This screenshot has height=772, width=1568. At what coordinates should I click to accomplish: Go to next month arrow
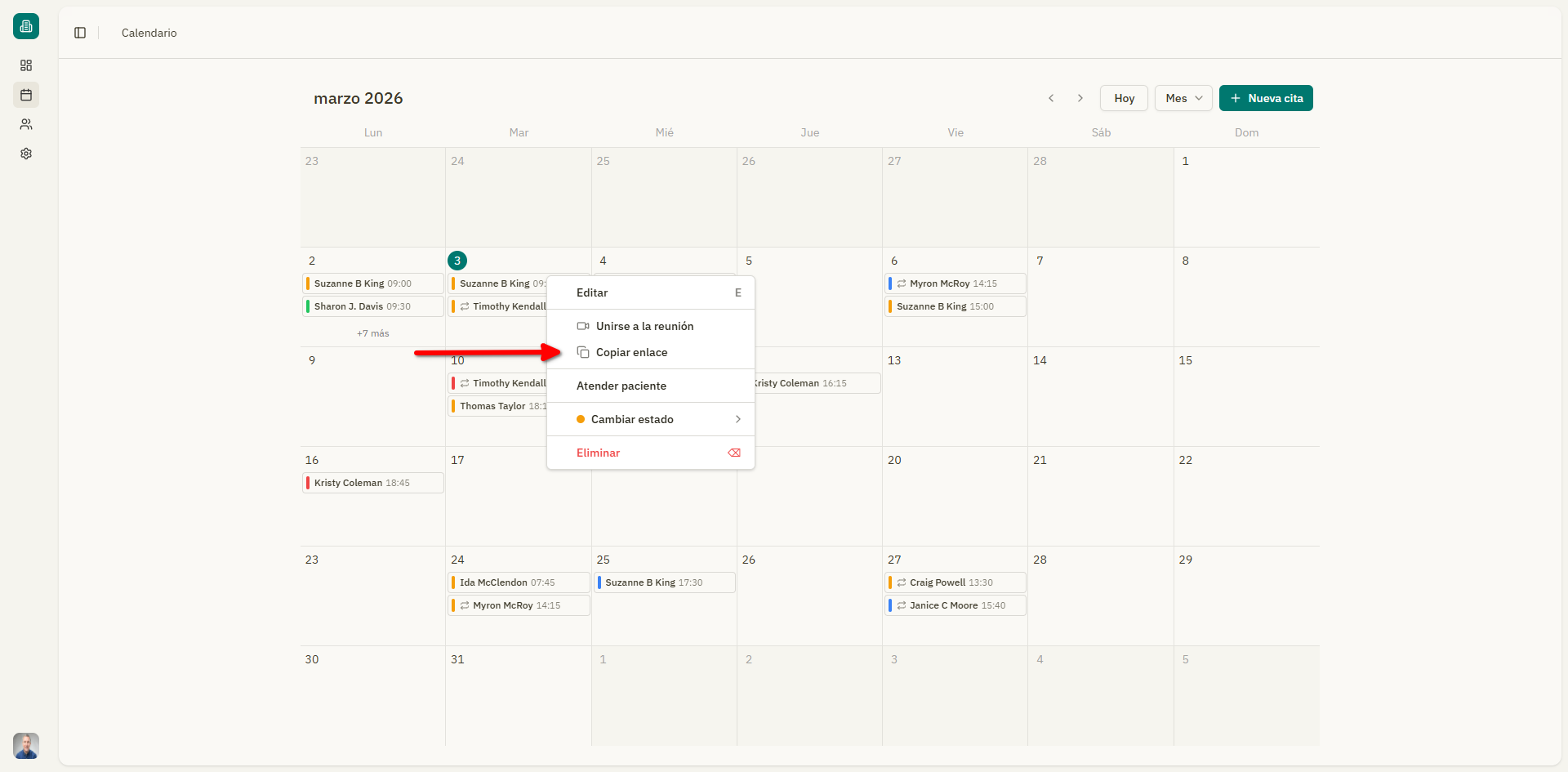1080,98
